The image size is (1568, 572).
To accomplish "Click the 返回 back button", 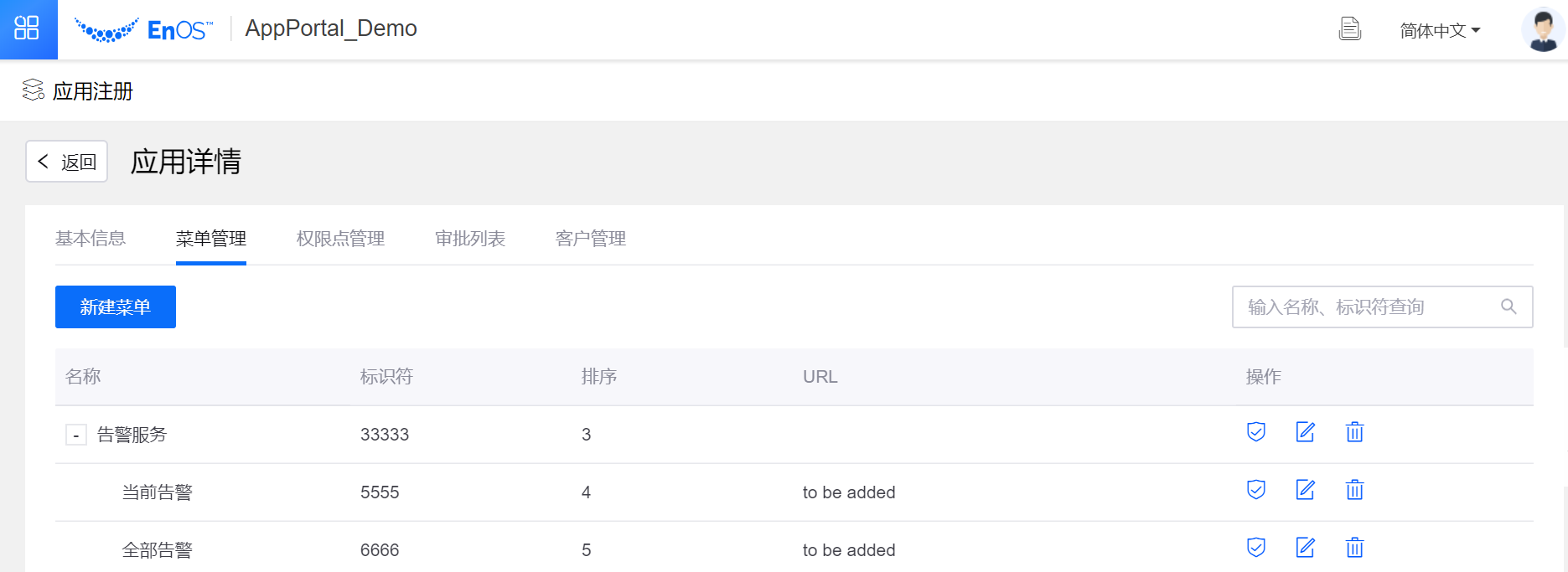I will [x=67, y=161].
